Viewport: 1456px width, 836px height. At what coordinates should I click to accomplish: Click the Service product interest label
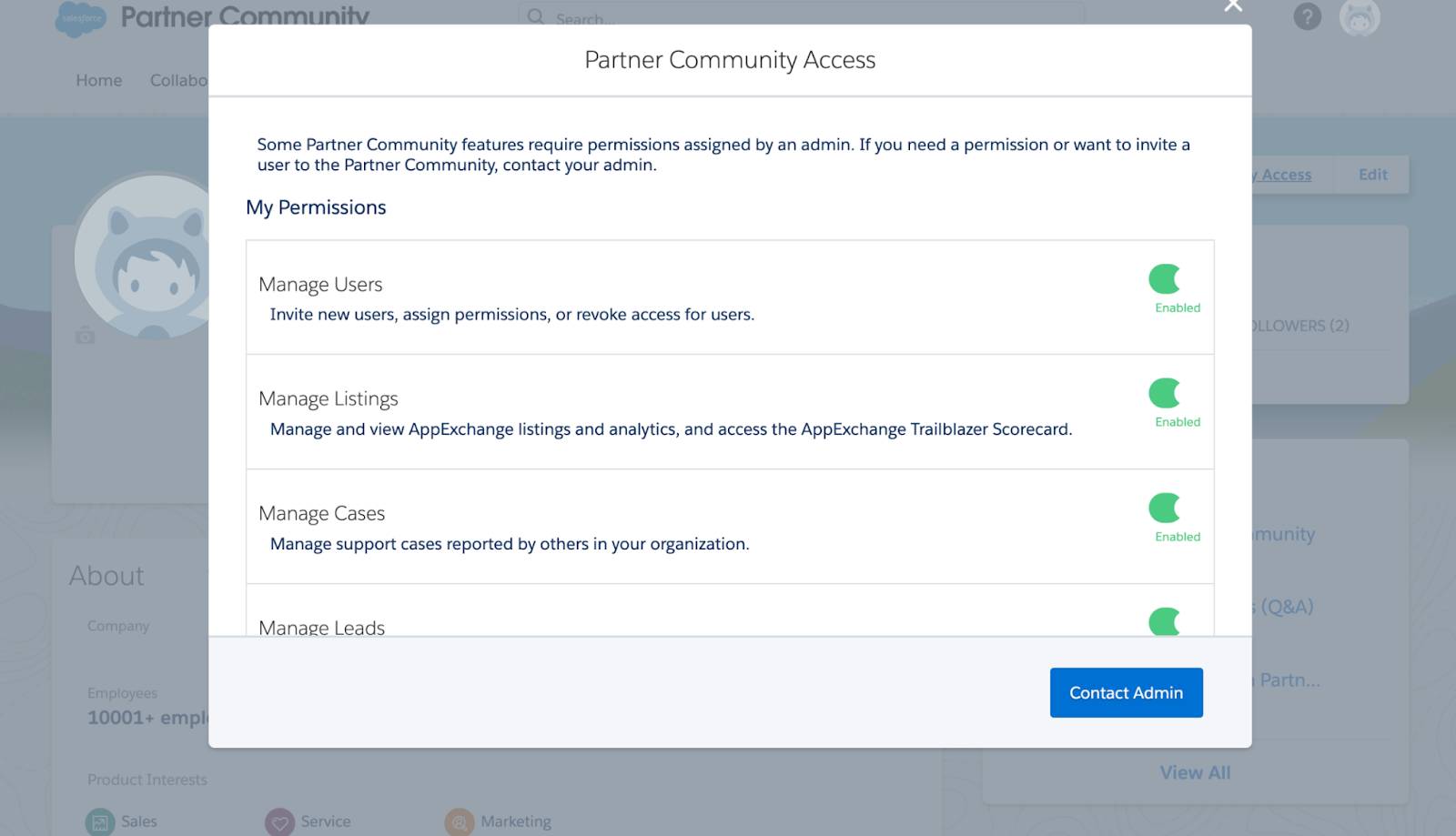pyautogui.click(x=326, y=821)
